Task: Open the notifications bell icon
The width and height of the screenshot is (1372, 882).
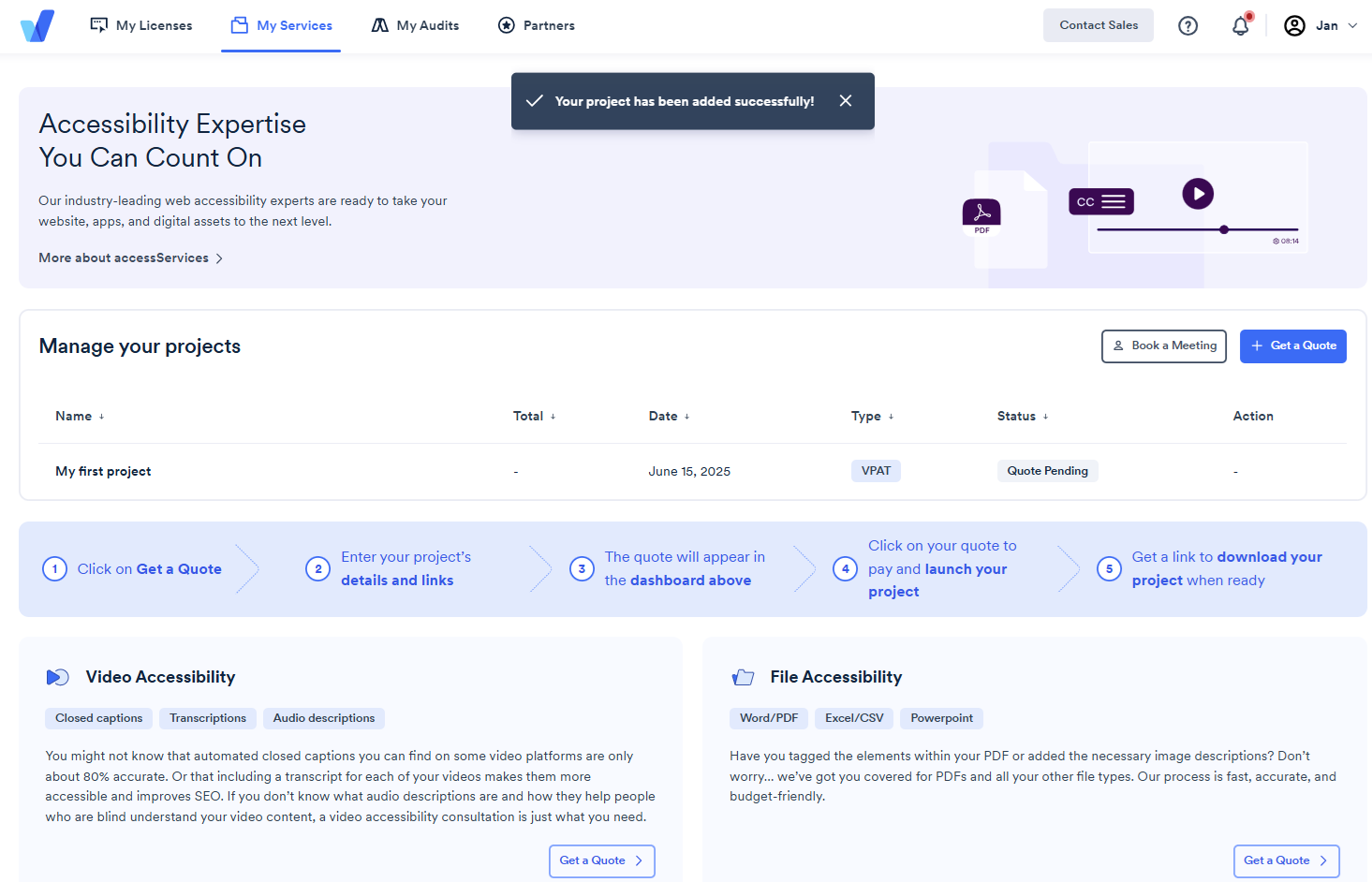Action: pyautogui.click(x=1241, y=26)
